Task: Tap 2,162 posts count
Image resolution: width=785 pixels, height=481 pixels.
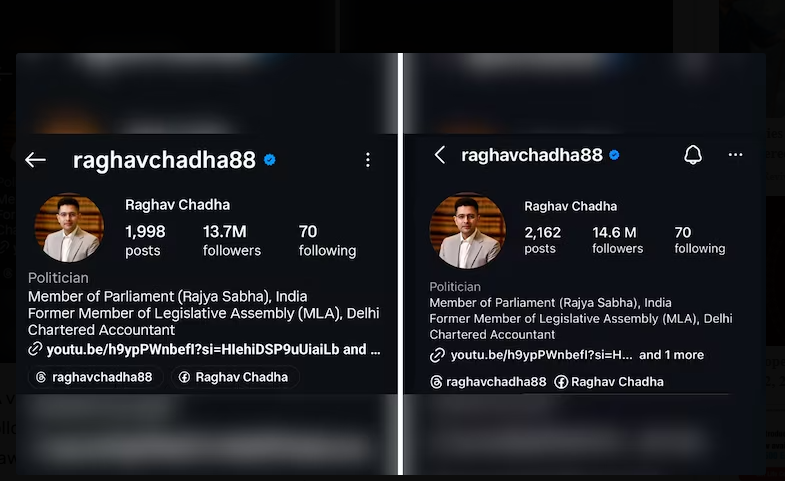Action: pos(543,240)
